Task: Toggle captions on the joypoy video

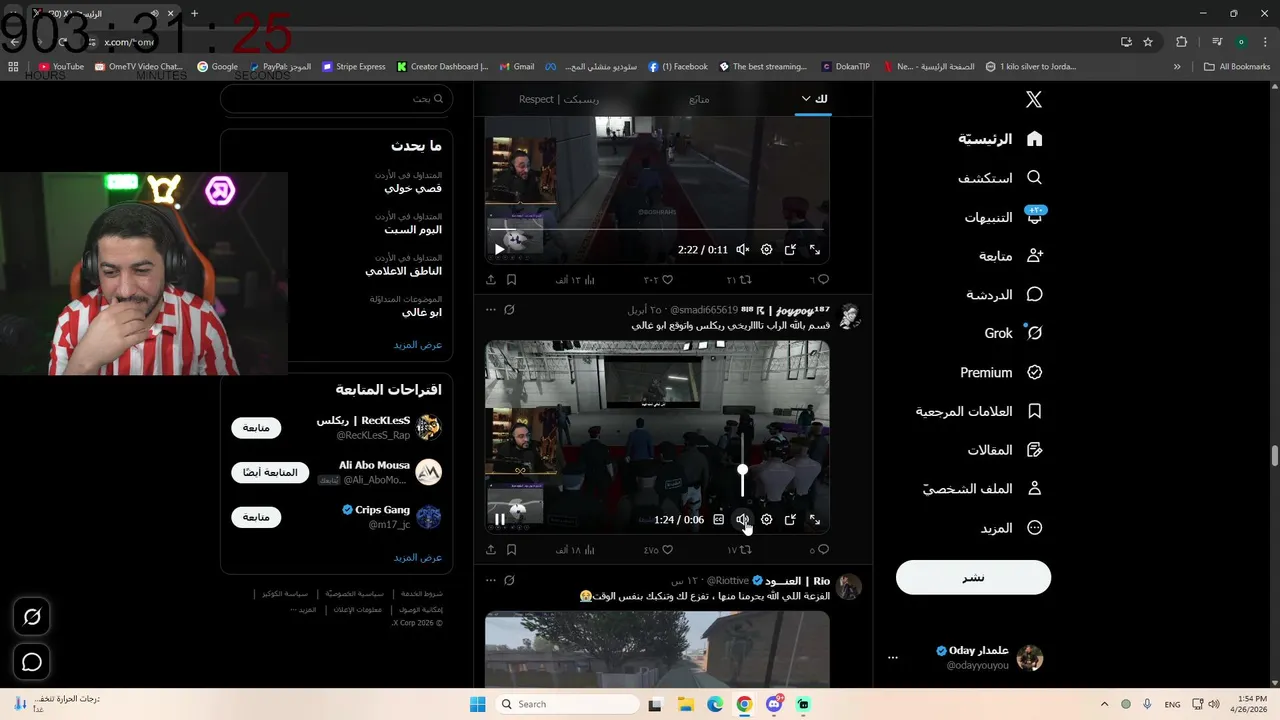Action: click(x=718, y=520)
